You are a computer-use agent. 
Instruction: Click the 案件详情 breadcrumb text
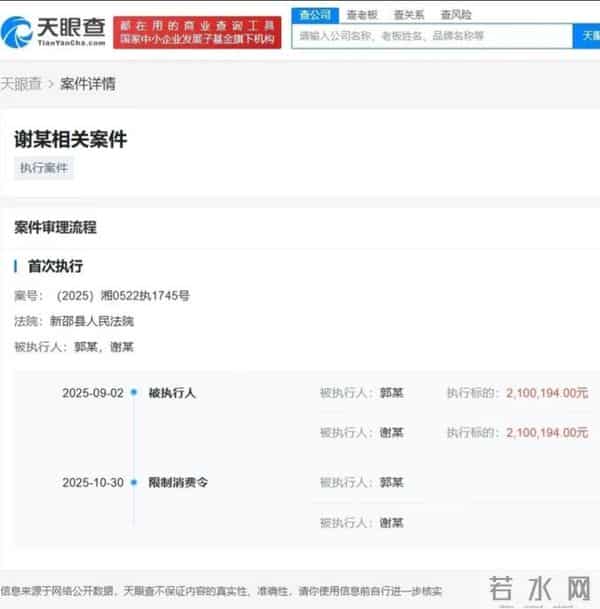point(88,84)
